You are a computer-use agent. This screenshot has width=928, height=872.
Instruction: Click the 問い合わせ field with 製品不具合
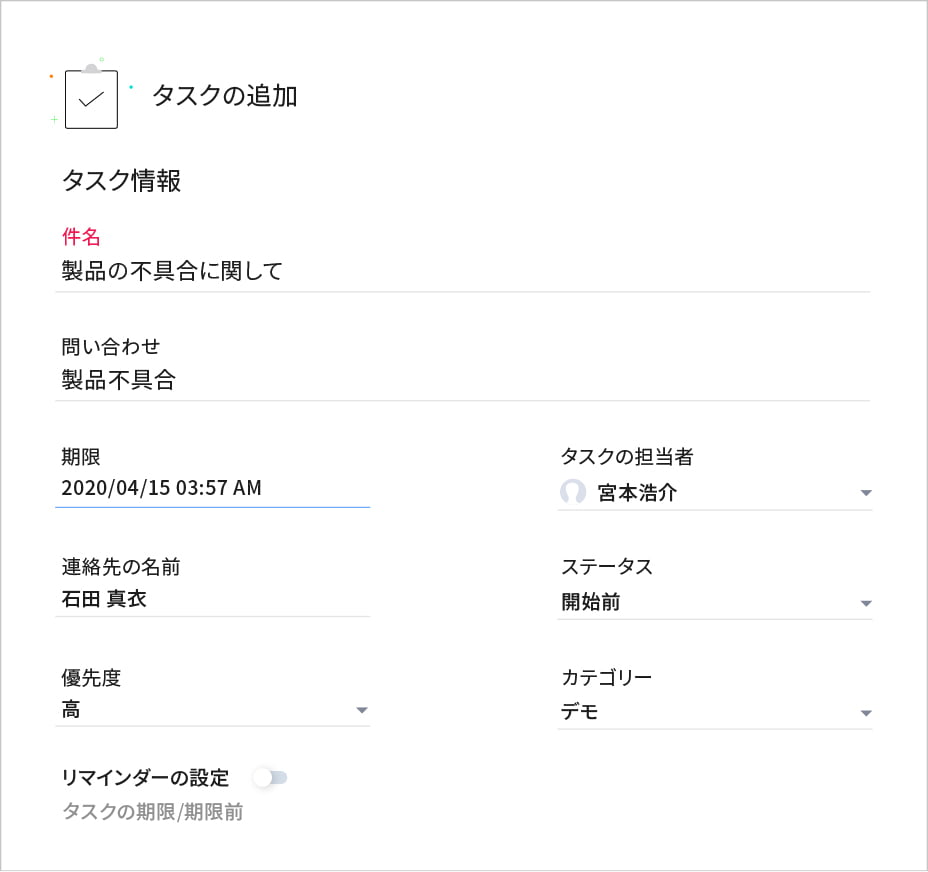click(460, 380)
